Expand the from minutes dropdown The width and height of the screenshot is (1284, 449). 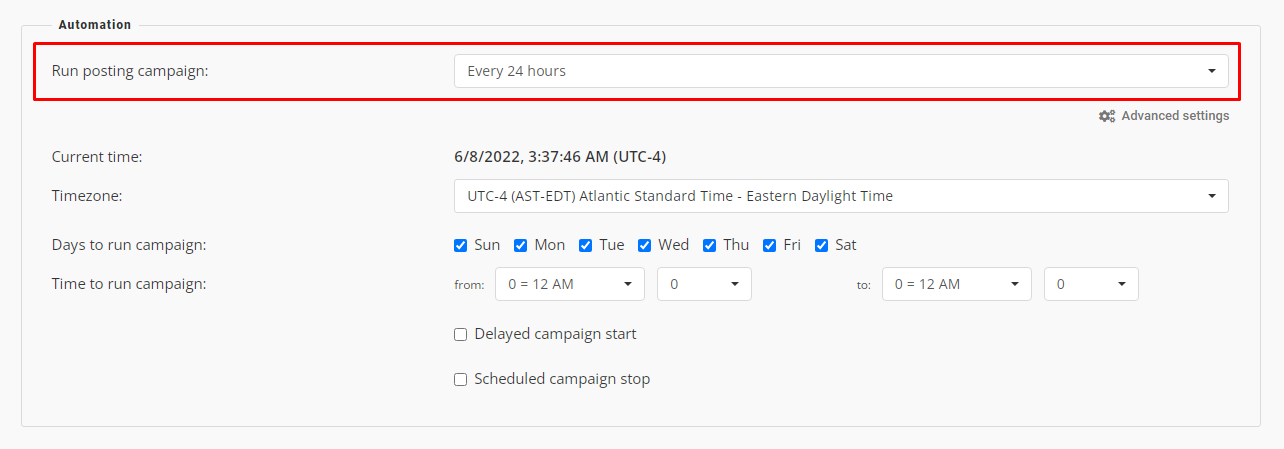click(704, 284)
